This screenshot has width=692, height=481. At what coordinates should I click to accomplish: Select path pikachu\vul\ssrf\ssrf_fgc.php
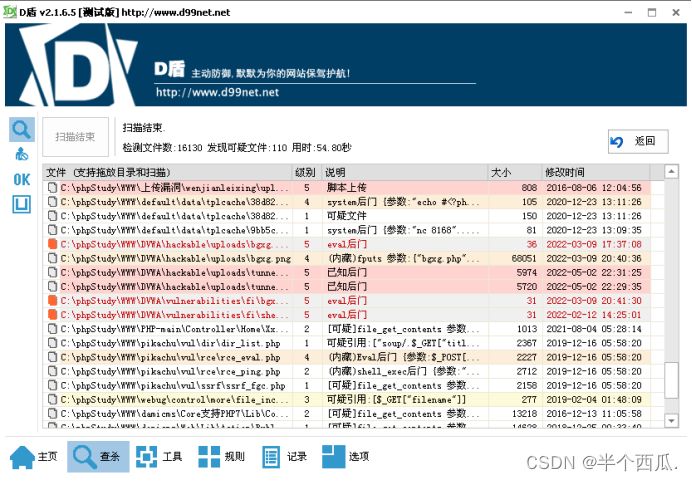pos(173,385)
